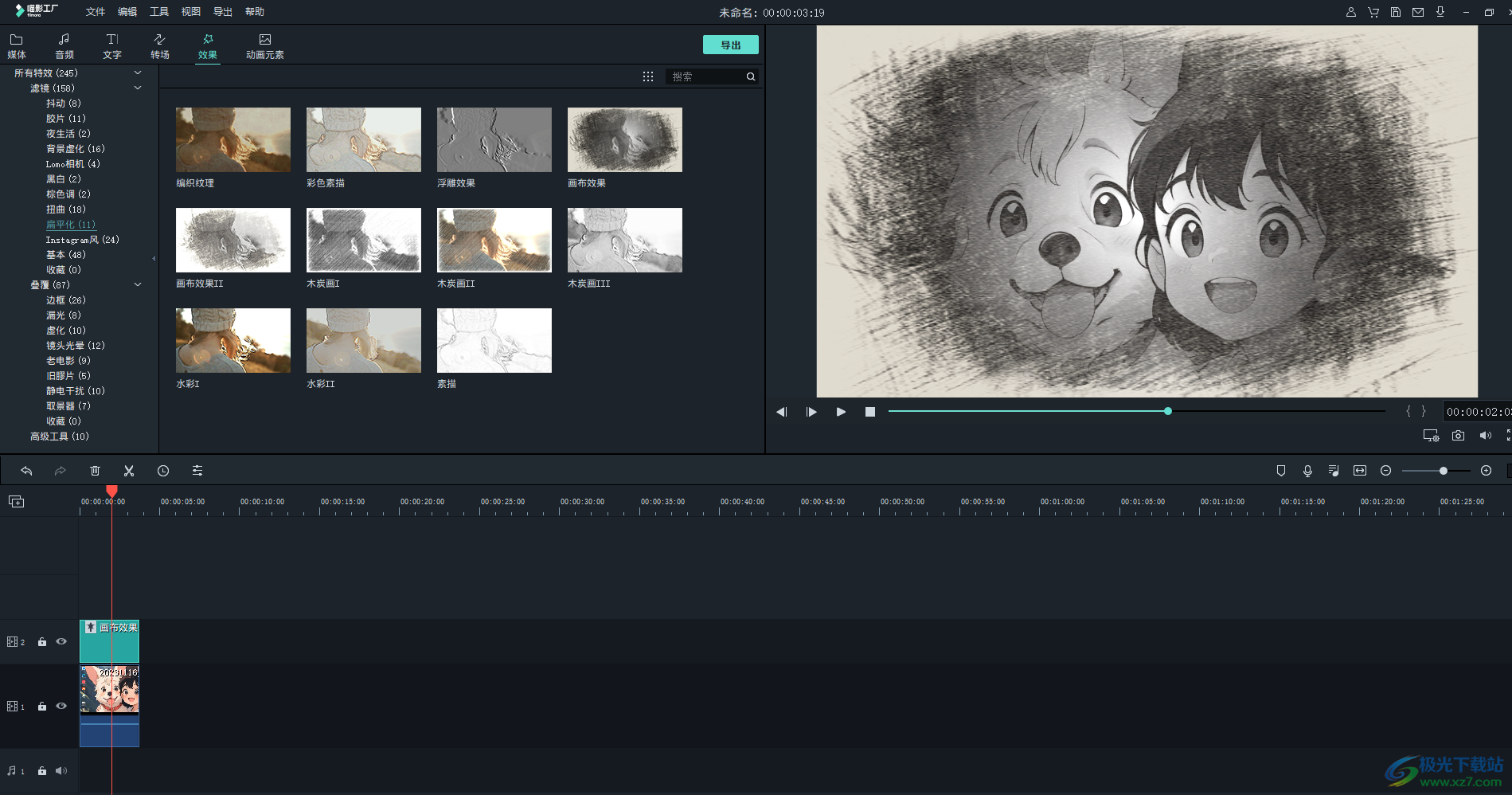Screen dimensions: 1512x795
Task: Open the Transitions tab
Action: click(160, 46)
